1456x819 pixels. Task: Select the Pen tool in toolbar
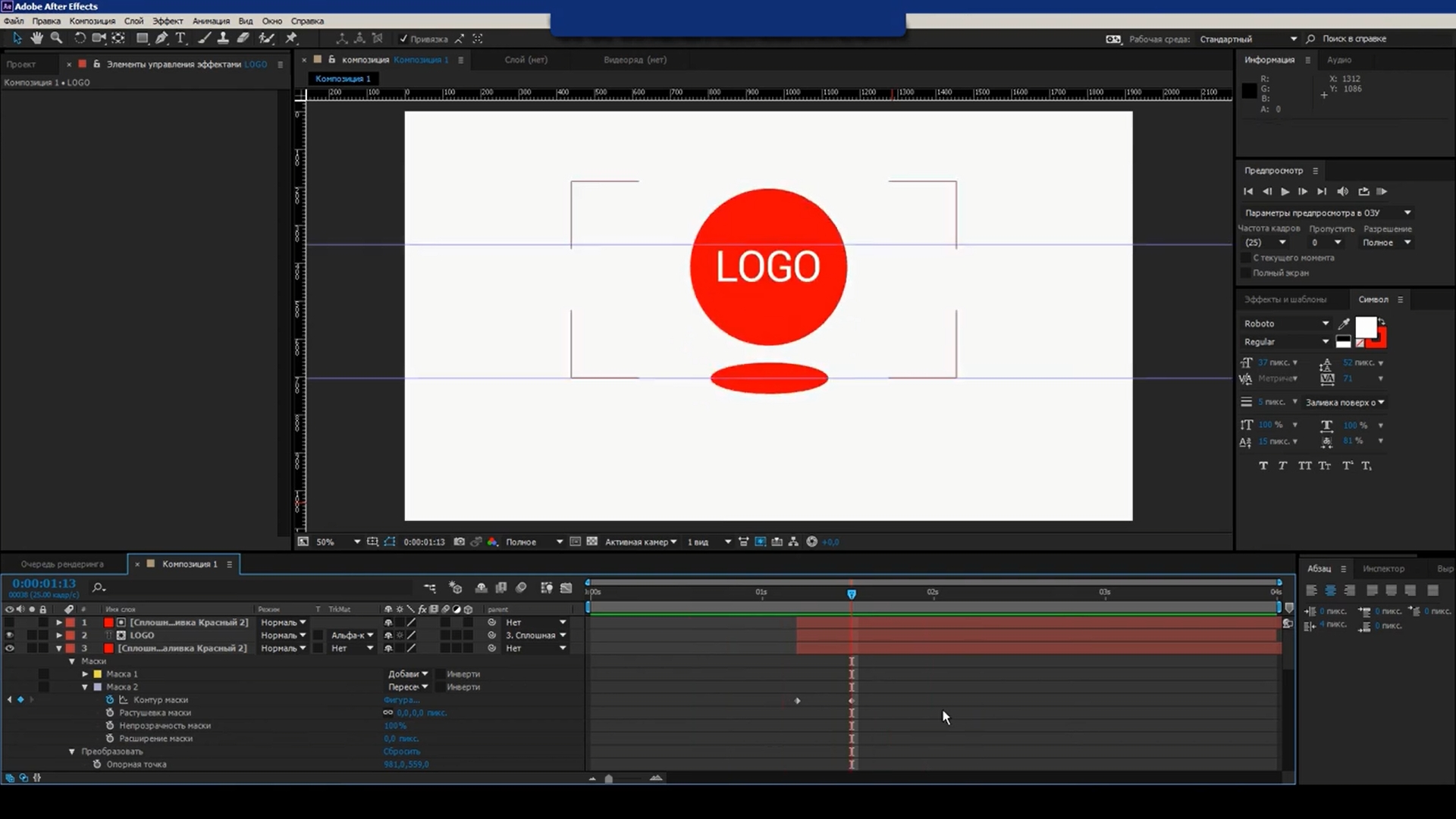[x=162, y=38]
